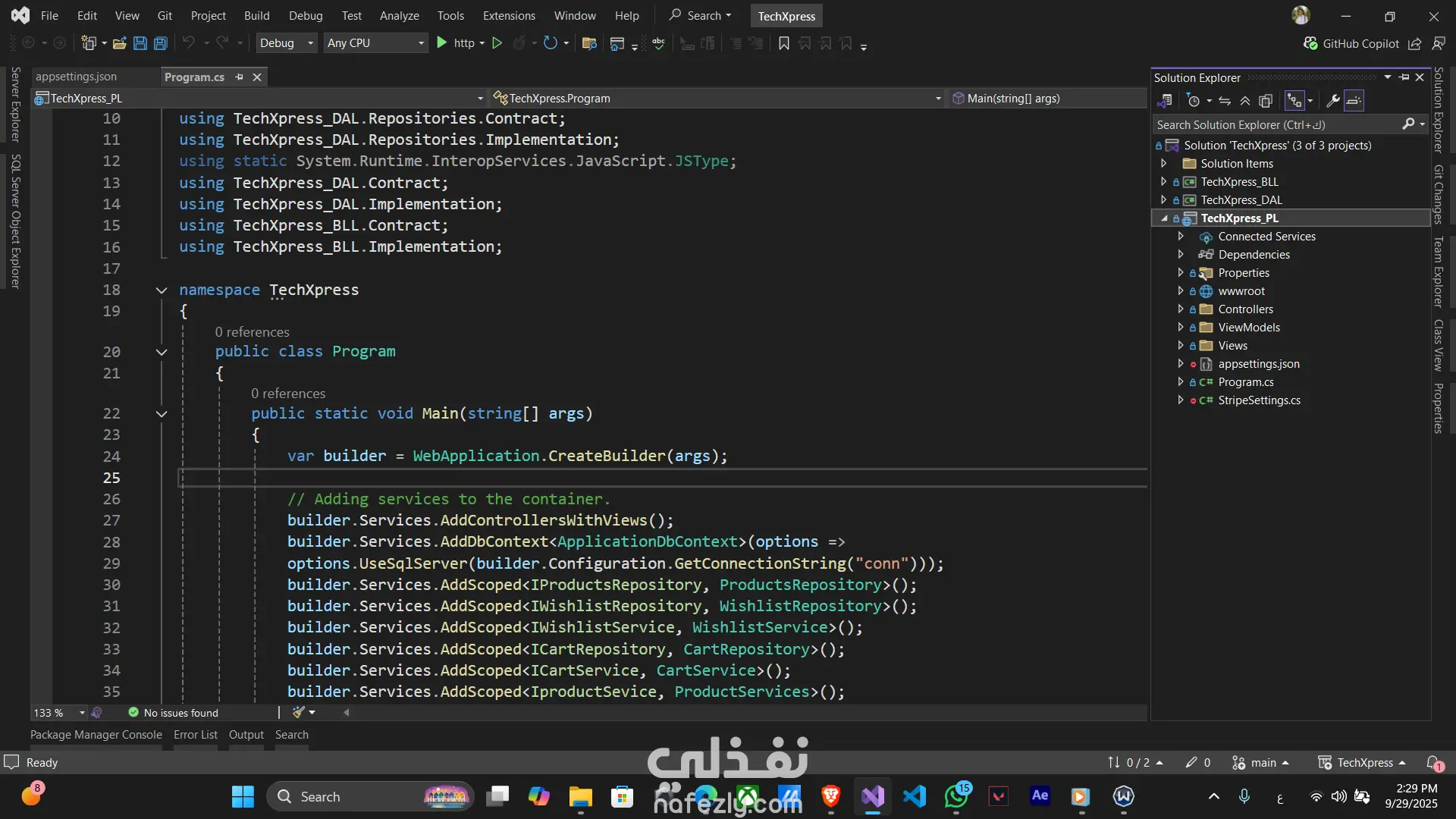Collapse the Main method code fold chevron

161,414
